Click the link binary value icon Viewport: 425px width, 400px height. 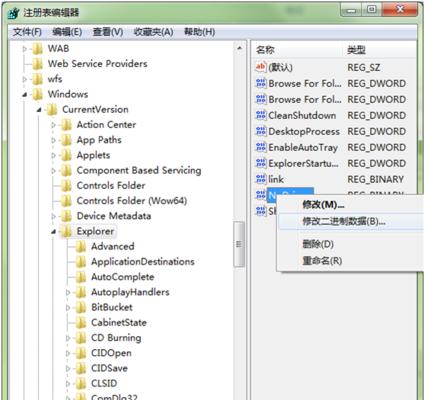click(x=261, y=179)
